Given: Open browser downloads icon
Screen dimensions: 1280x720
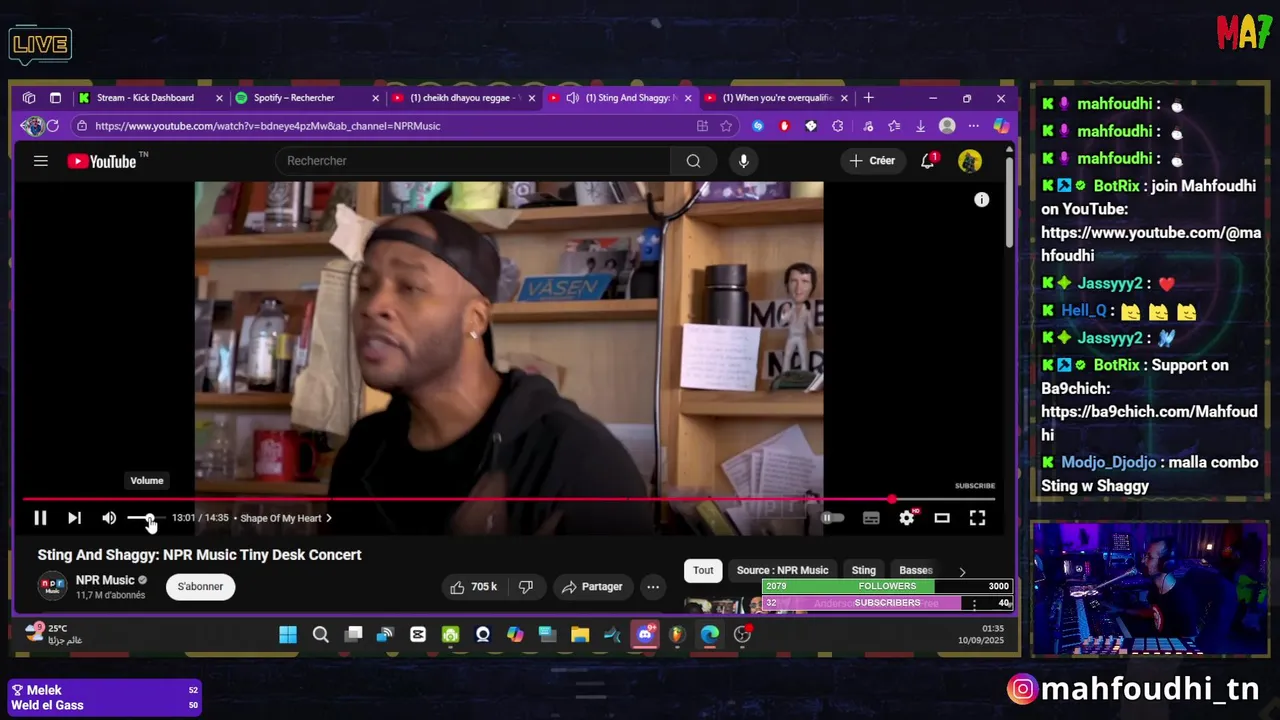Looking at the screenshot, I should point(920,126).
